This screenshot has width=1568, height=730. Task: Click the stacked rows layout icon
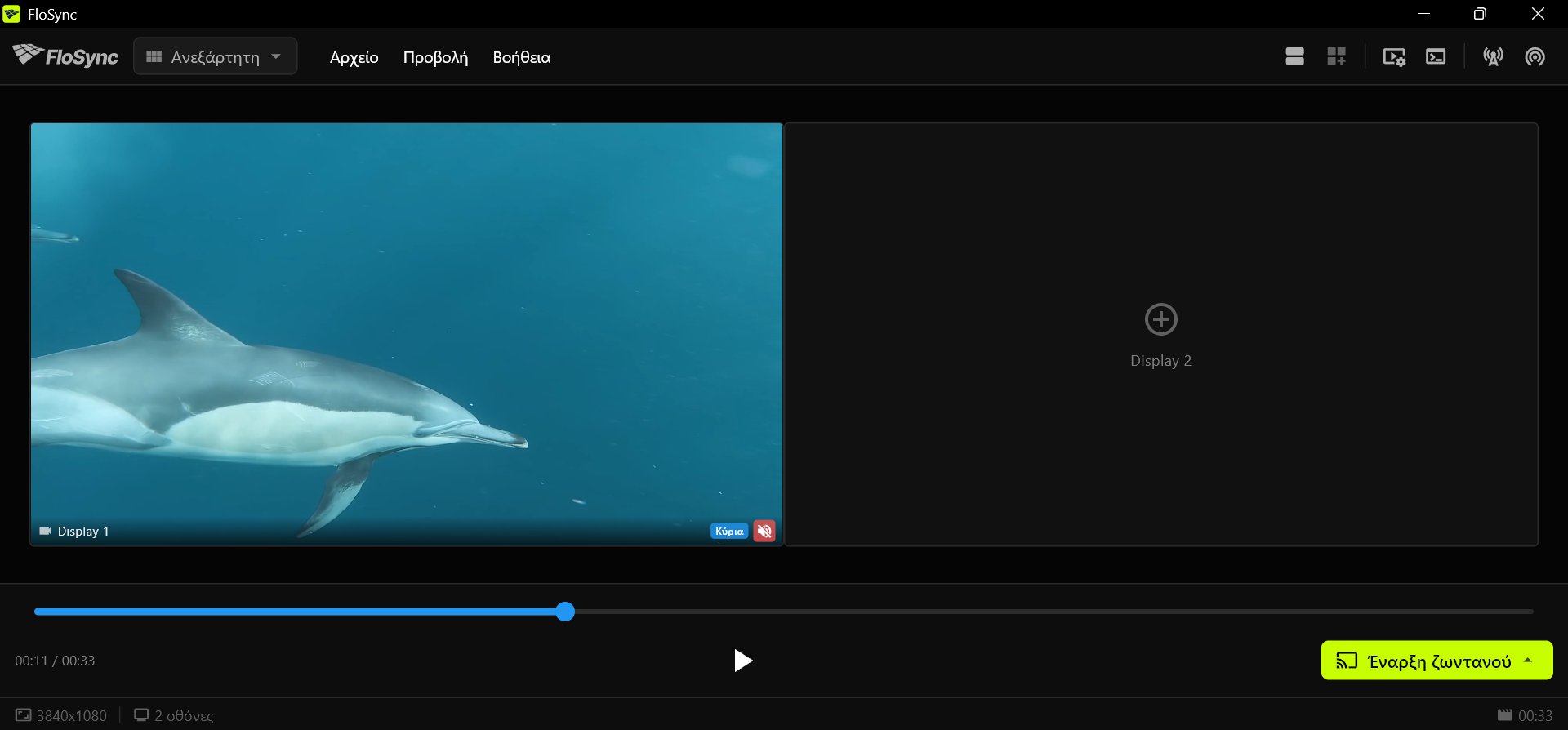[x=1294, y=56]
